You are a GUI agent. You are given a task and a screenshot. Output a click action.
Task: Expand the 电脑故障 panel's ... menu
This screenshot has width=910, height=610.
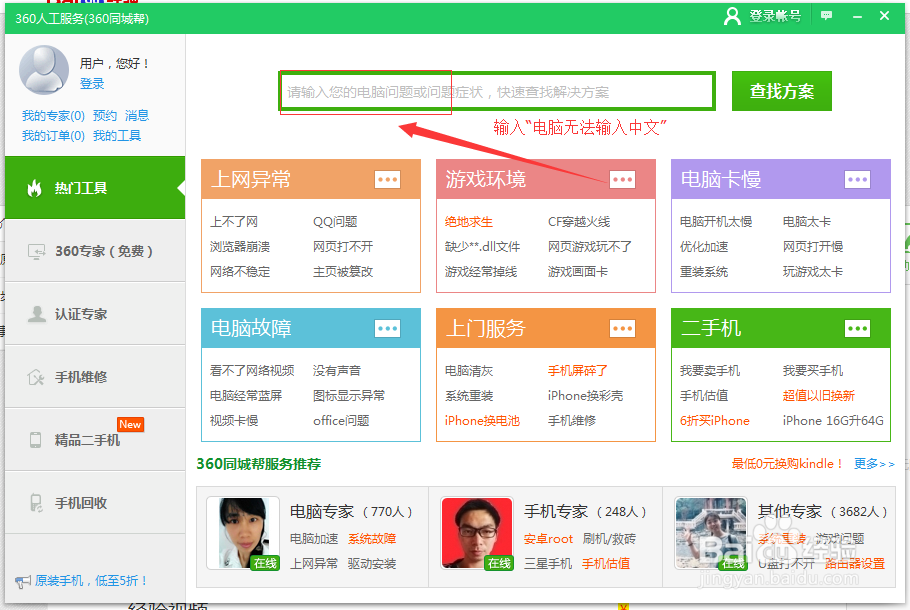[x=388, y=328]
